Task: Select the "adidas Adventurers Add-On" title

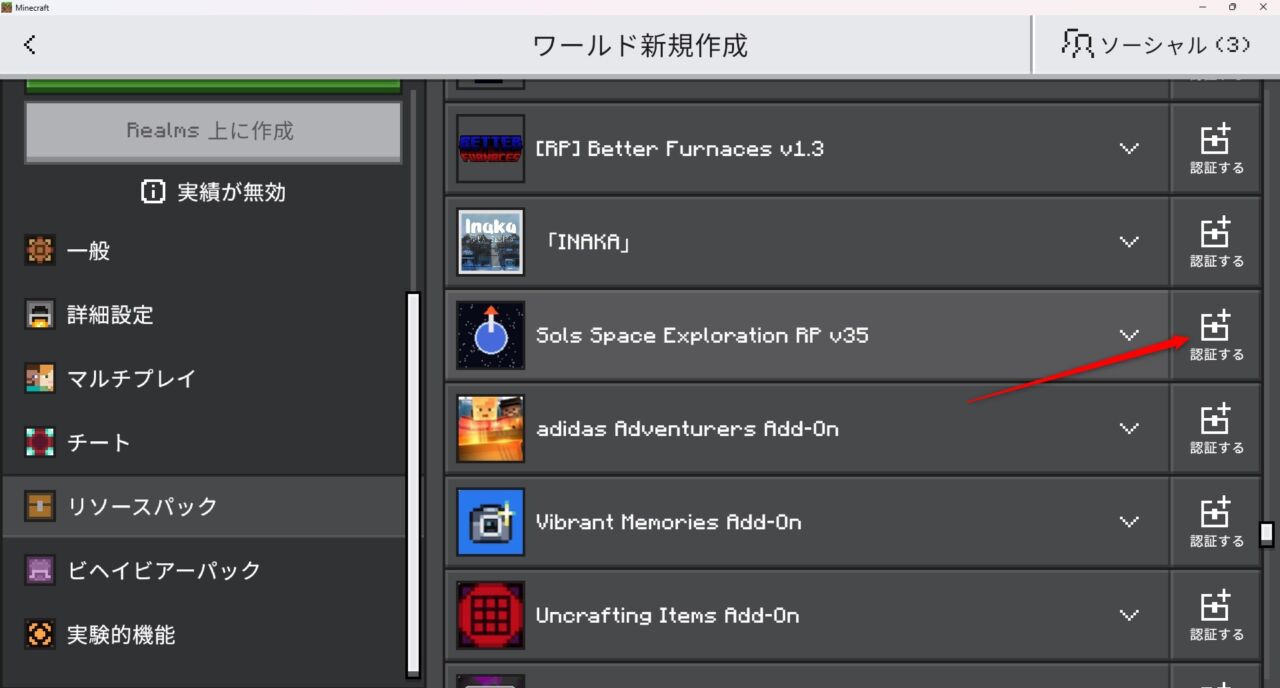Action: (687, 429)
